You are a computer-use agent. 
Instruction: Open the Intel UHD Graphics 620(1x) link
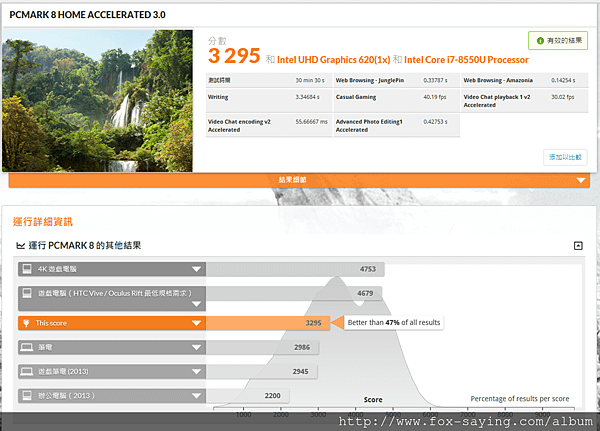pos(333,60)
